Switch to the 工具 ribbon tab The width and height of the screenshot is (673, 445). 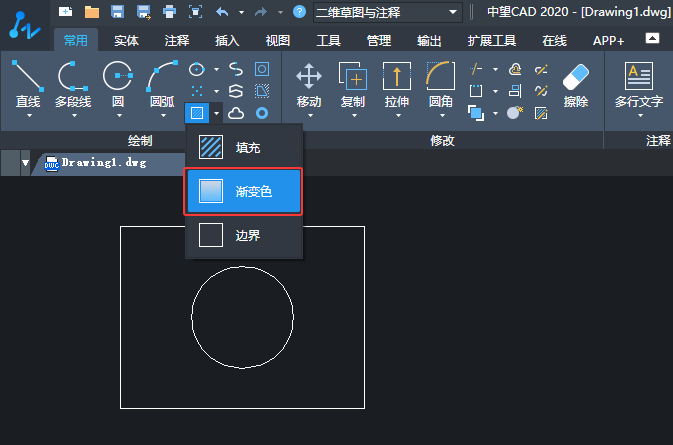click(x=328, y=40)
